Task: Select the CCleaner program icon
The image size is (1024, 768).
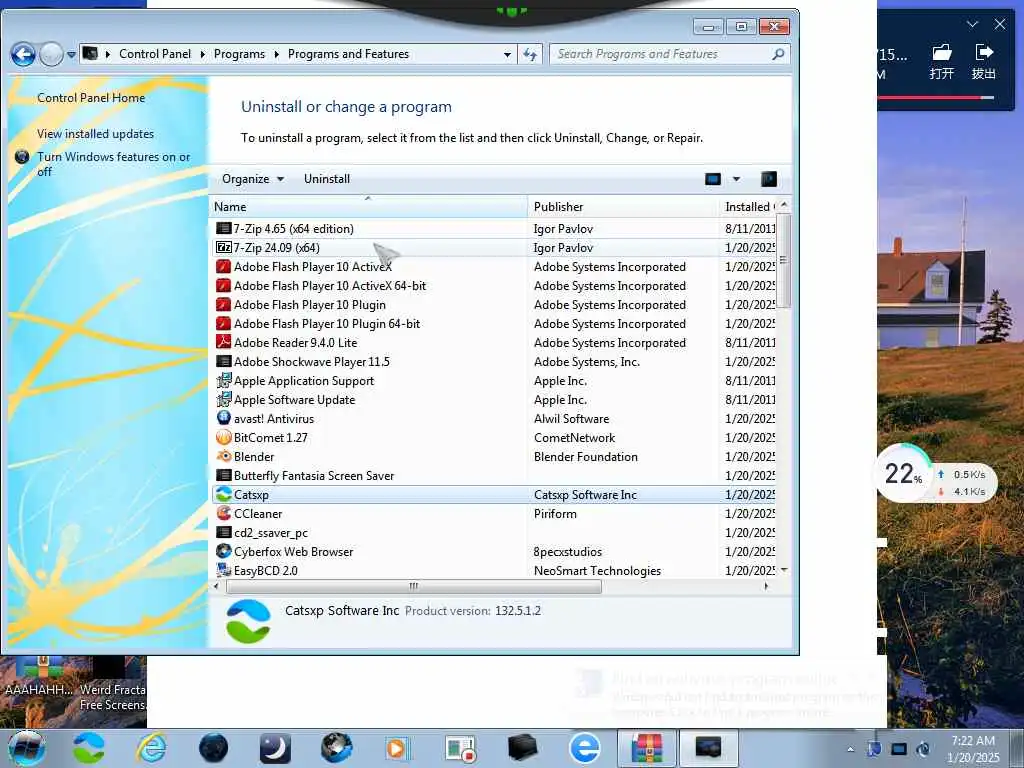Action: [223, 513]
